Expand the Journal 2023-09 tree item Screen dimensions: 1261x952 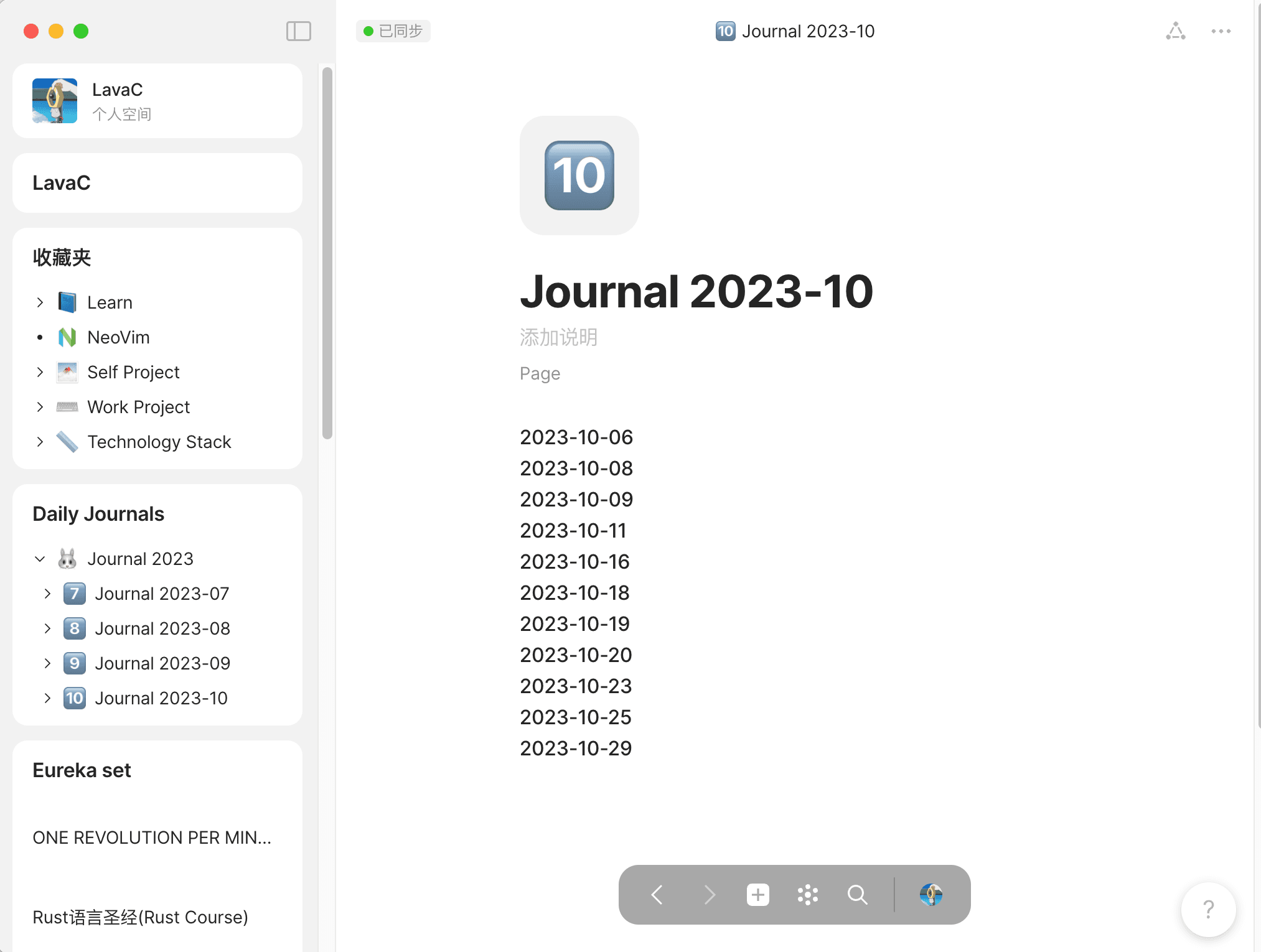(x=47, y=662)
